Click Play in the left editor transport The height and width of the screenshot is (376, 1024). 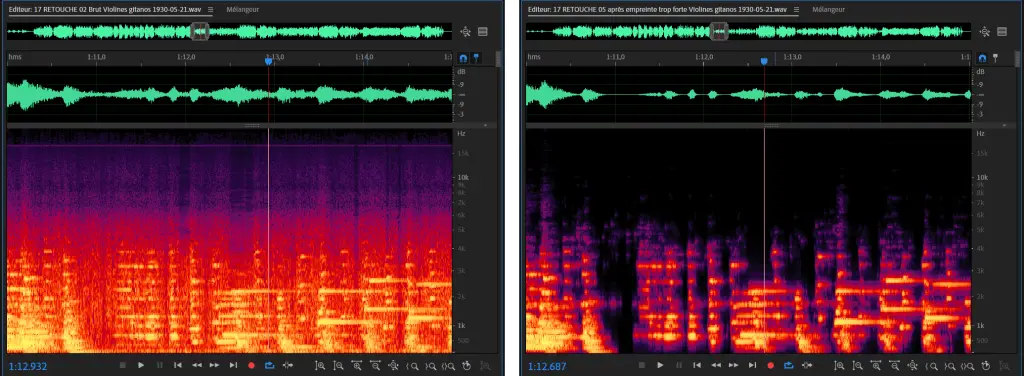tap(140, 366)
